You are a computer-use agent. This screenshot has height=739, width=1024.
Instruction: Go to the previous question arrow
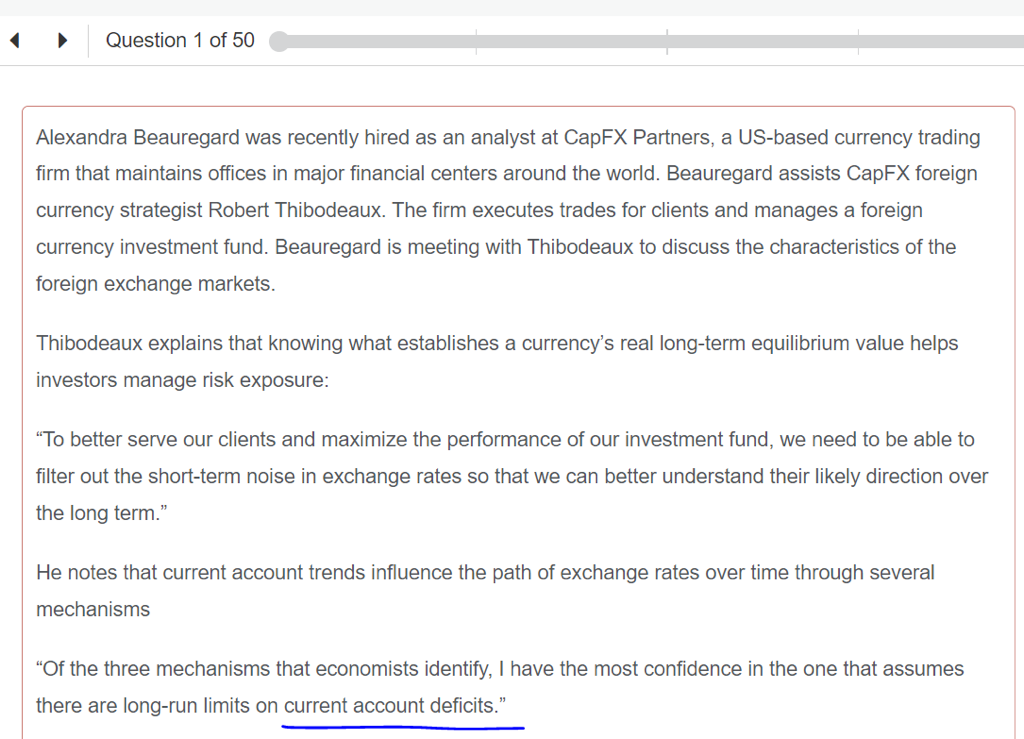(x=15, y=41)
